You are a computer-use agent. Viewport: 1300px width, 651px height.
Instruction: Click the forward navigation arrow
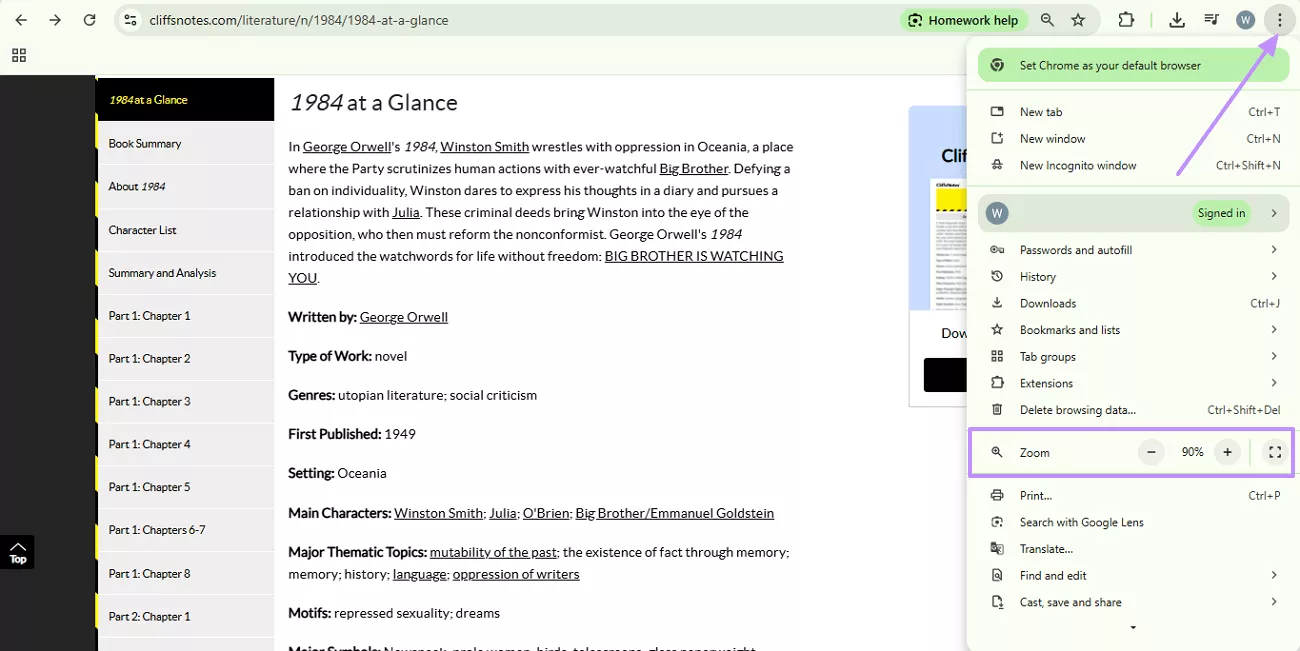coord(54,19)
